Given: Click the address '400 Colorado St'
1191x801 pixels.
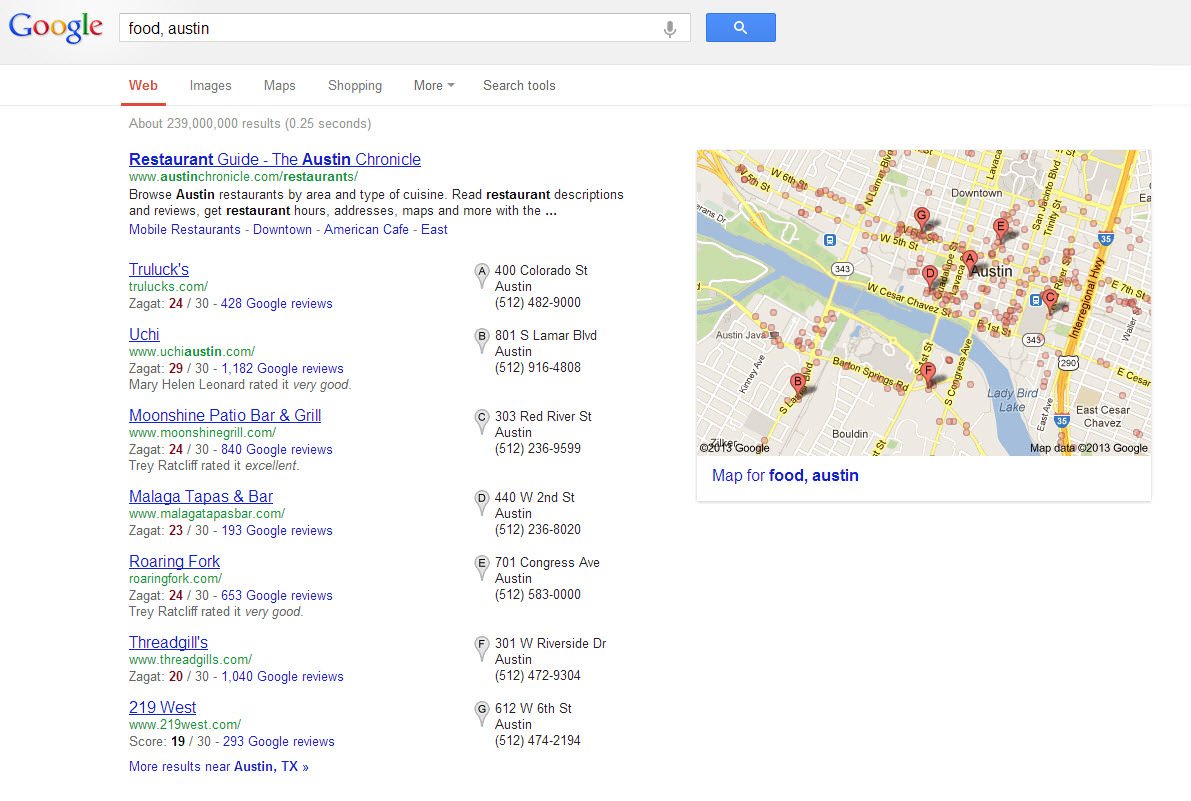Looking at the screenshot, I should [541, 270].
